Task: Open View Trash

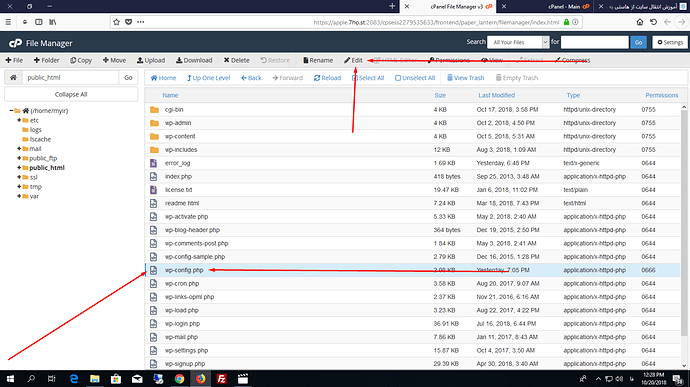Action: coord(466,78)
